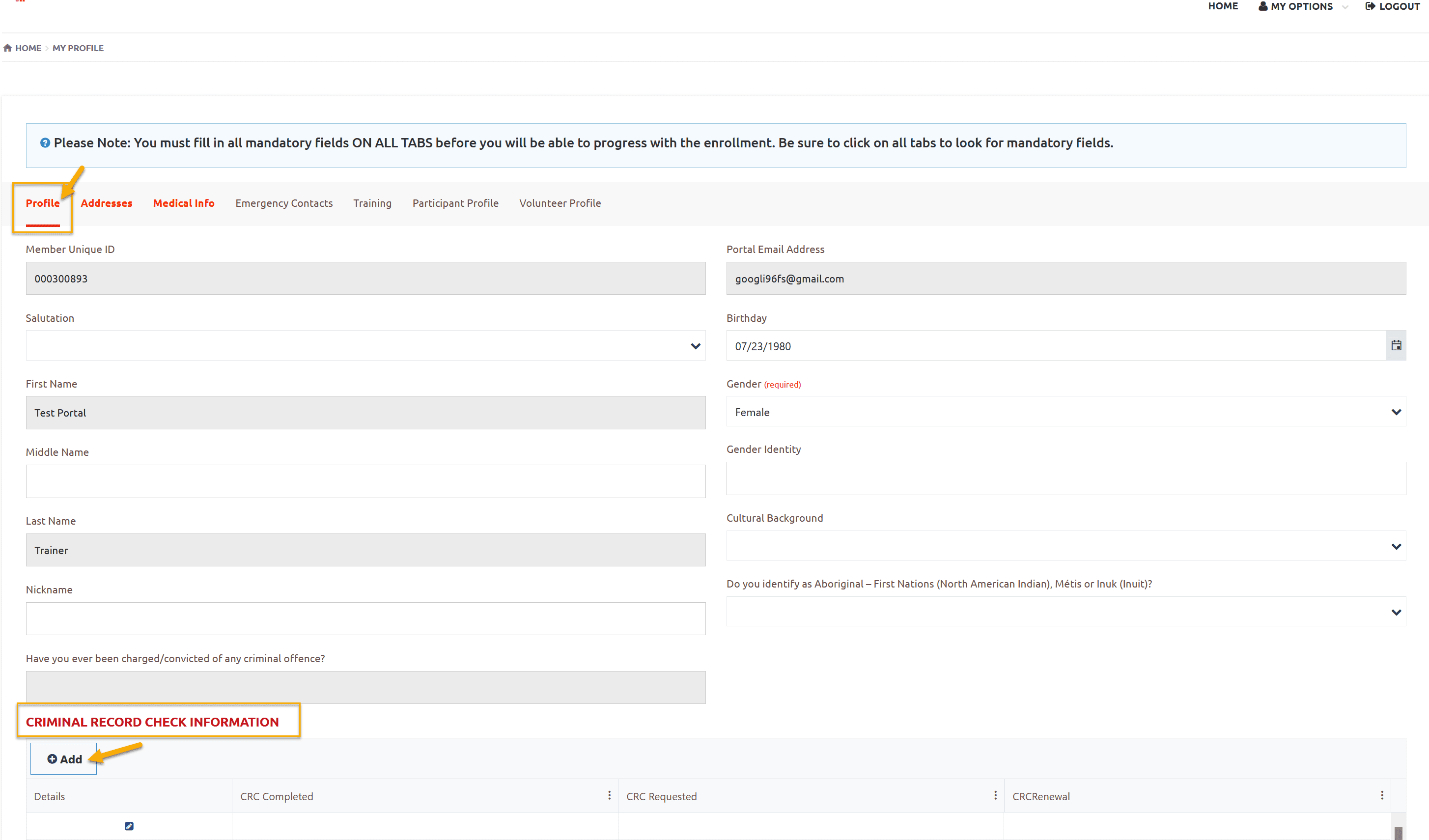Click Logout in the top bar
This screenshot has height=840, width=1429.
(1393, 7)
